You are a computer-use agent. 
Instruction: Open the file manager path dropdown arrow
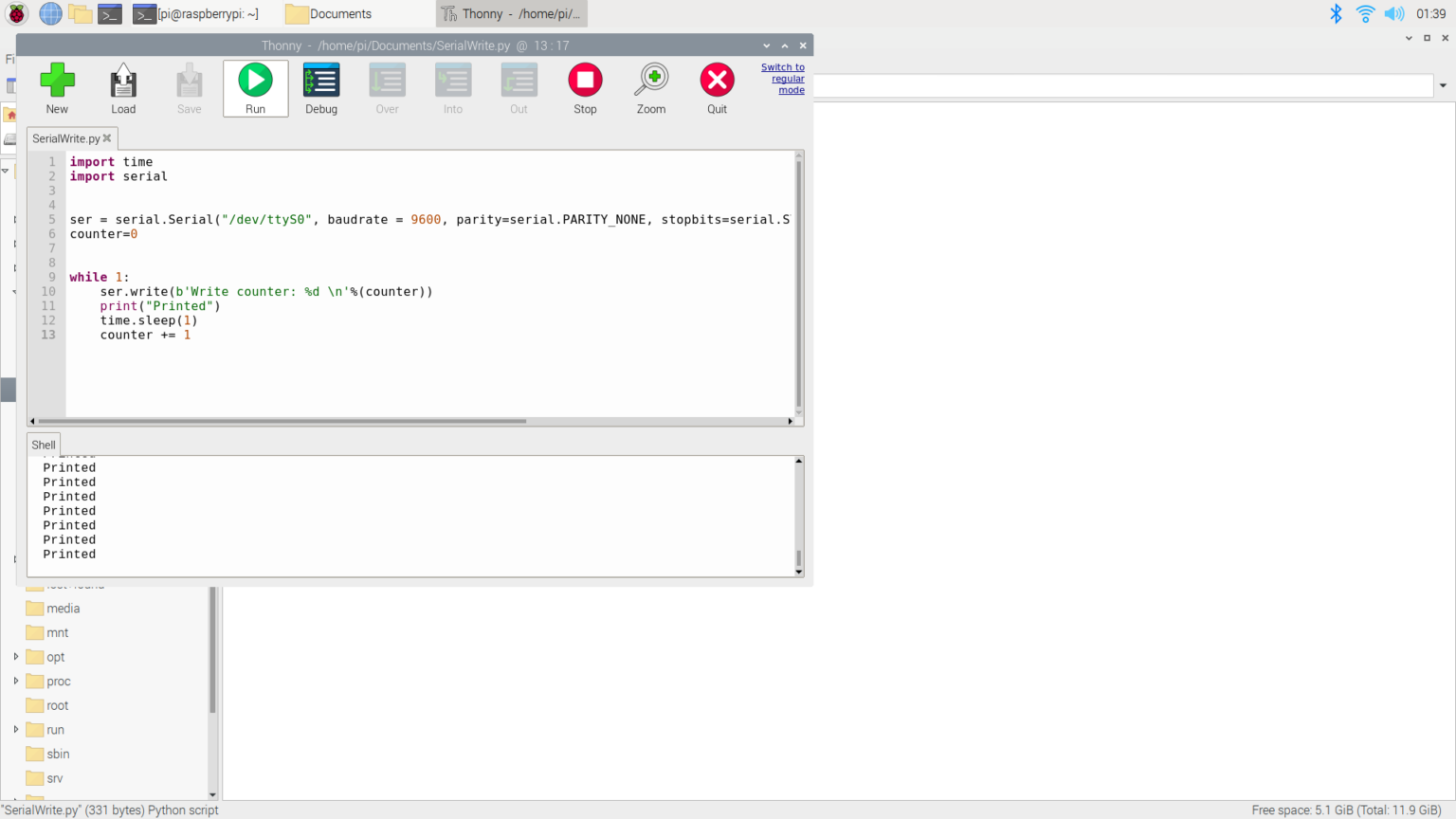1443,85
